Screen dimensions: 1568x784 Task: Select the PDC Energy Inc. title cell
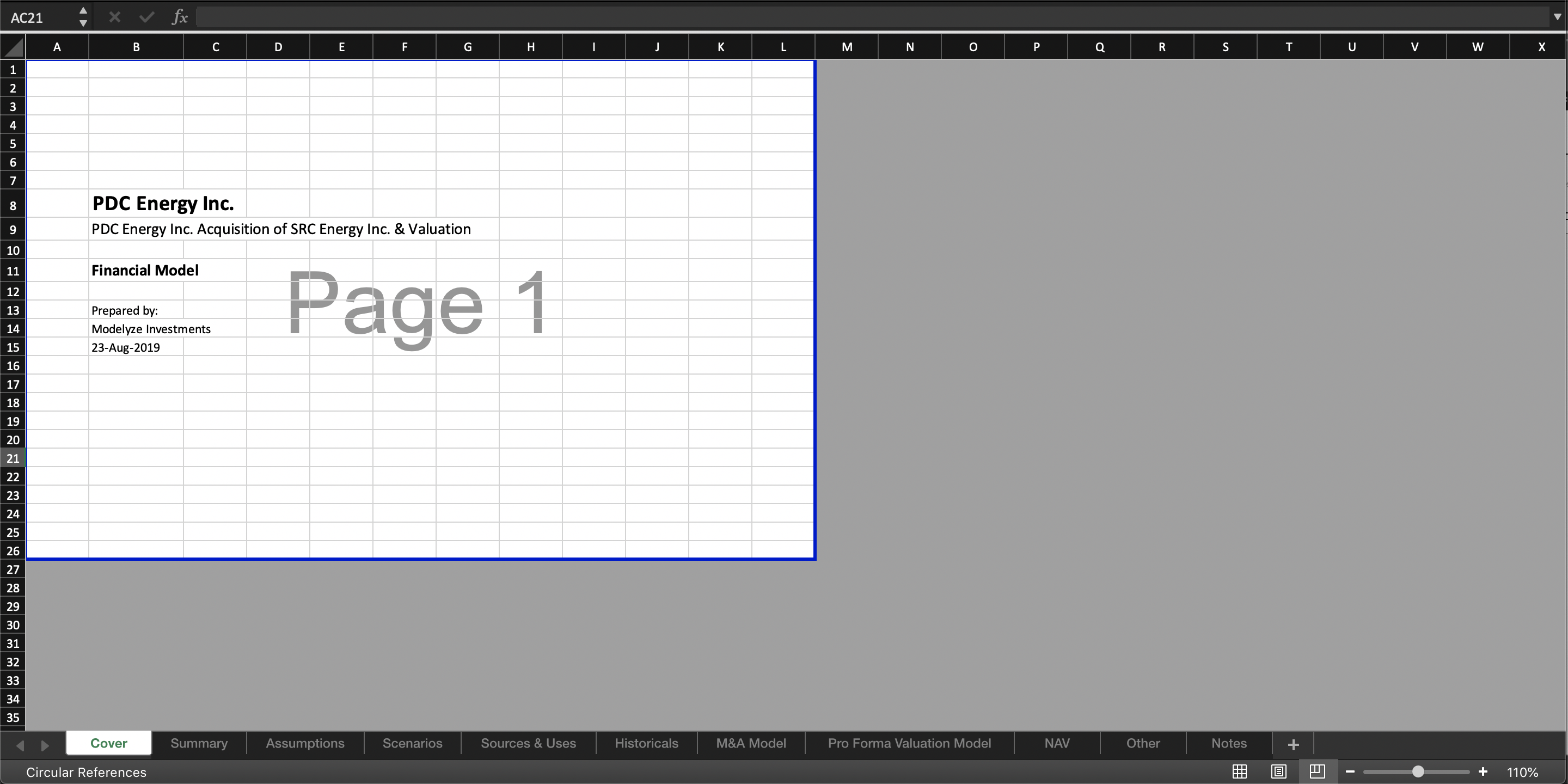coord(136,203)
